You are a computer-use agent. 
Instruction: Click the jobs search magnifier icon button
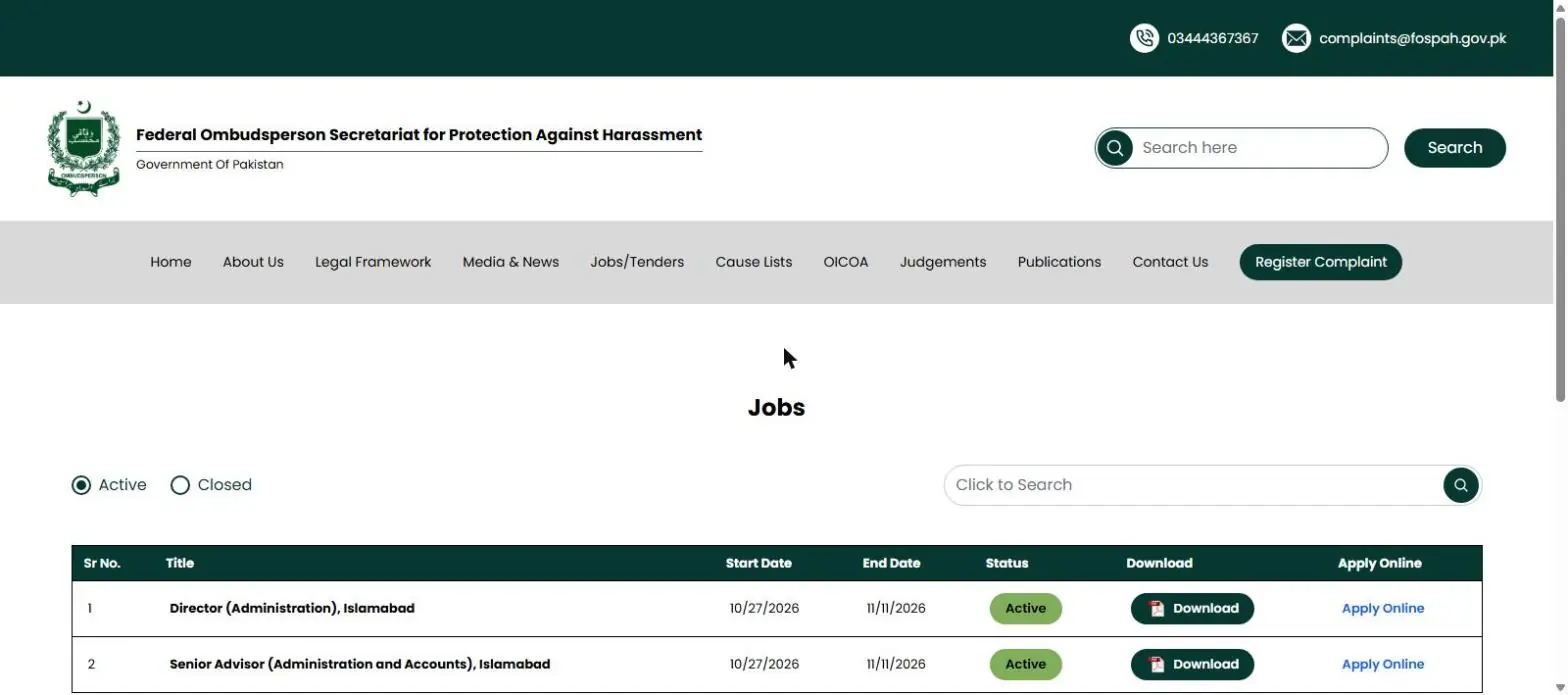[x=1461, y=485]
